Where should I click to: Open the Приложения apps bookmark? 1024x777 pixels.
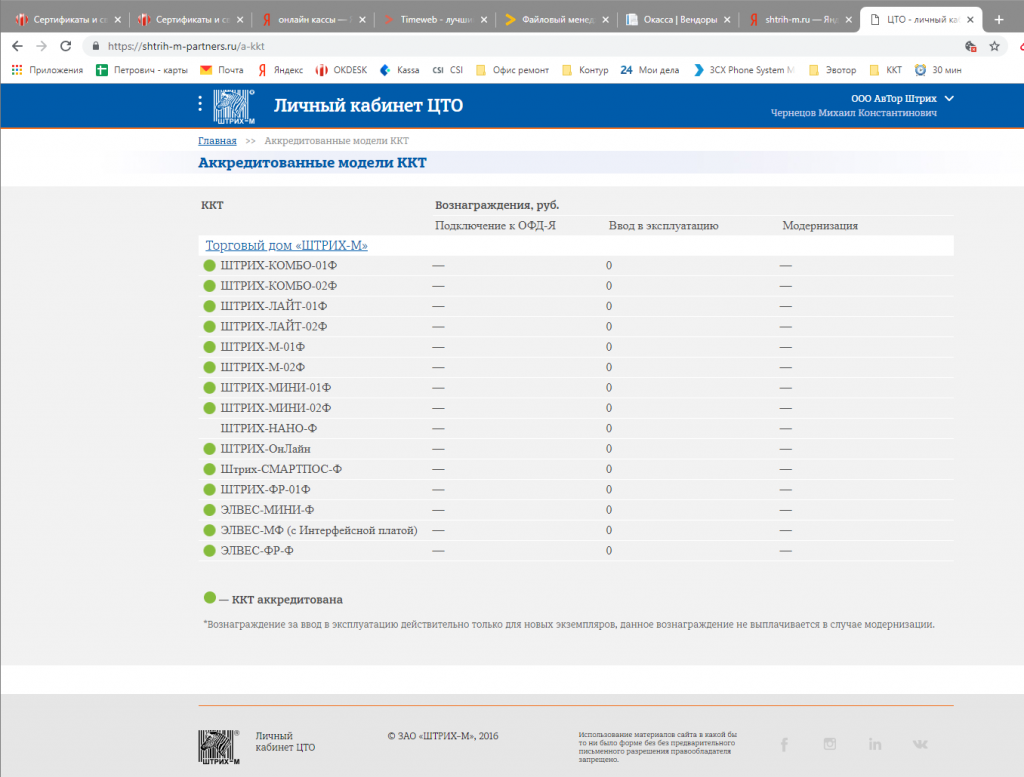coord(47,70)
